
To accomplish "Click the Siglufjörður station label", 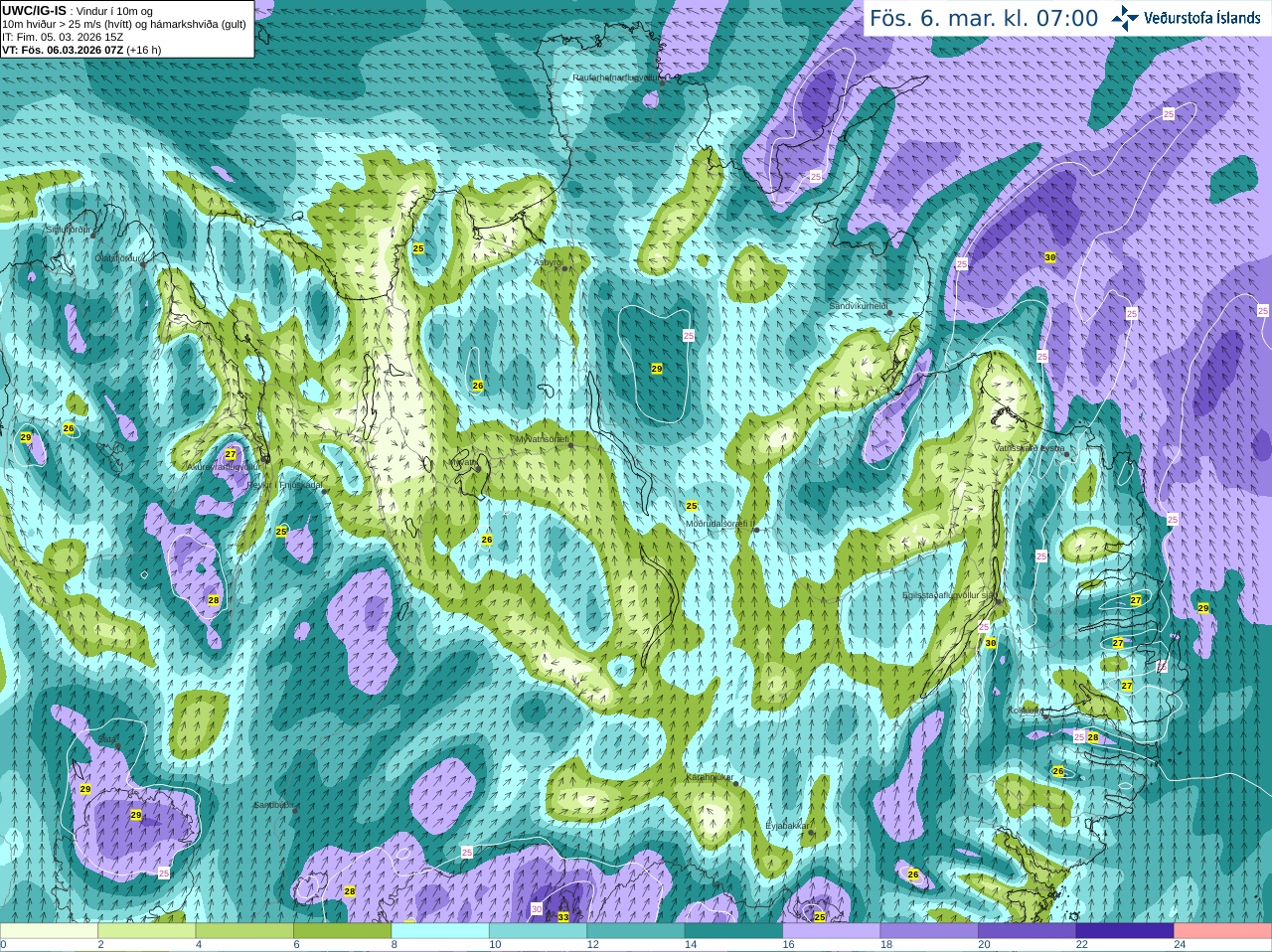I will (x=69, y=230).
